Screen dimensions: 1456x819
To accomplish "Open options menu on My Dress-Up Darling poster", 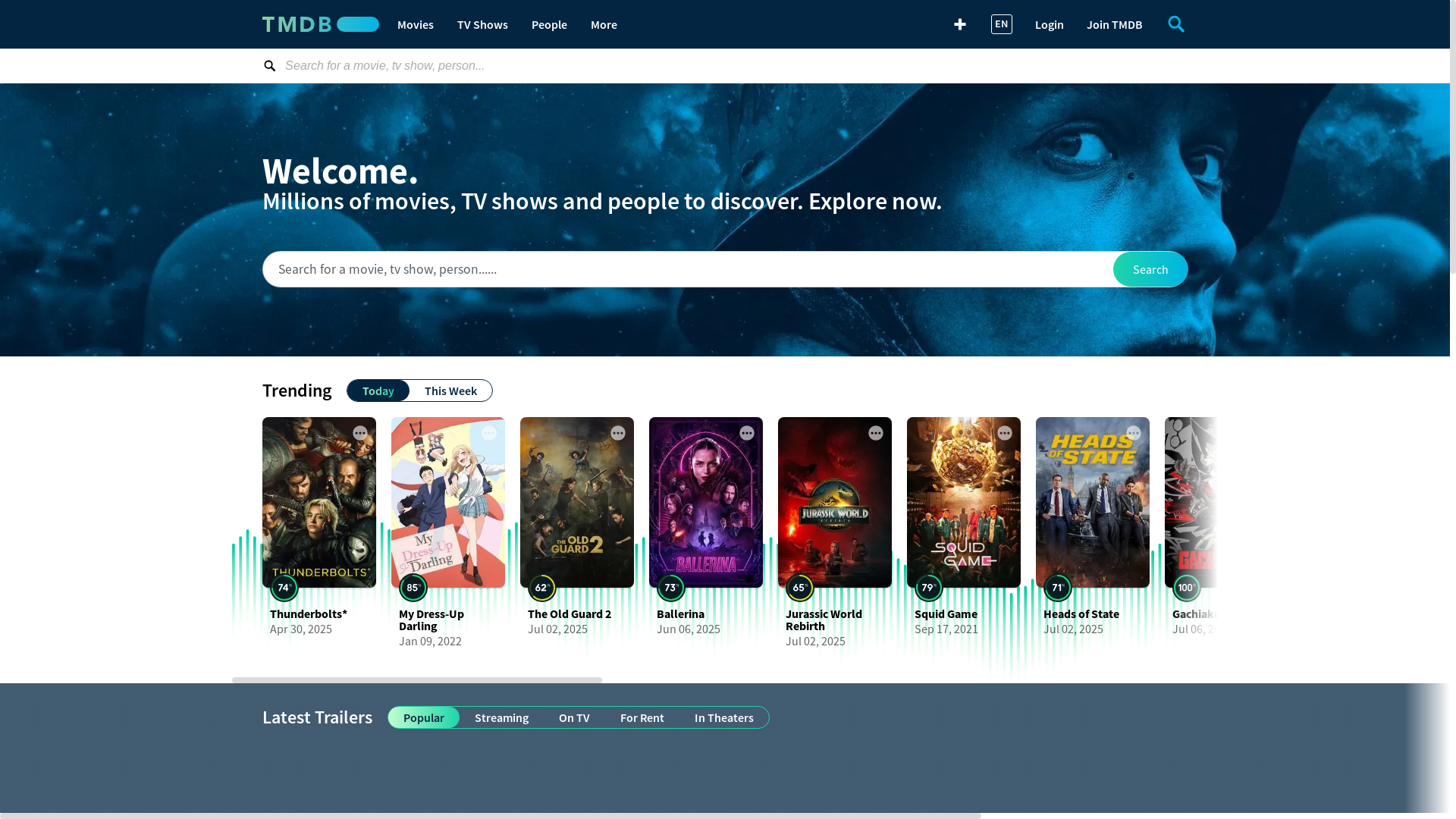I will click(x=489, y=433).
